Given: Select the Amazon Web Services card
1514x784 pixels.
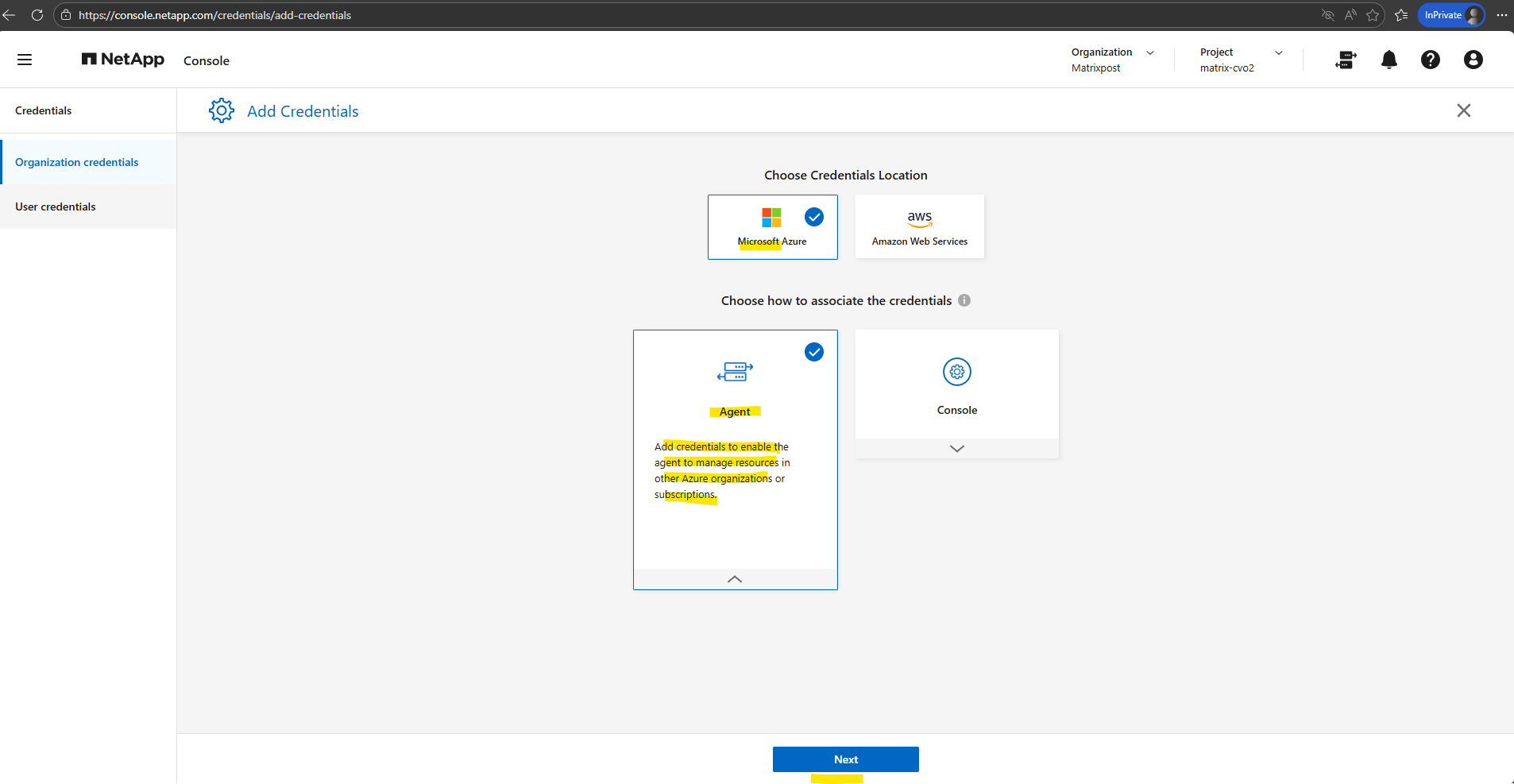Looking at the screenshot, I should coord(920,226).
